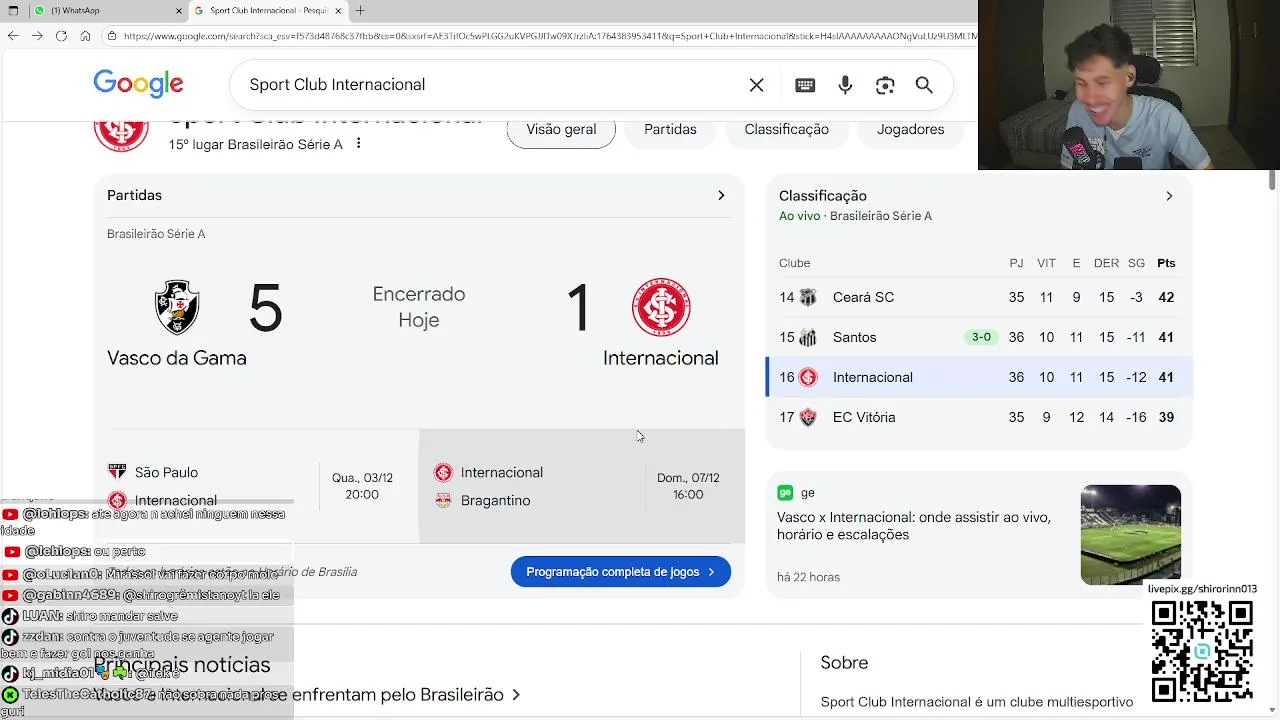
Task: Click the 15º lugar Brasileirão Série A text
Action: coord(255,144)
